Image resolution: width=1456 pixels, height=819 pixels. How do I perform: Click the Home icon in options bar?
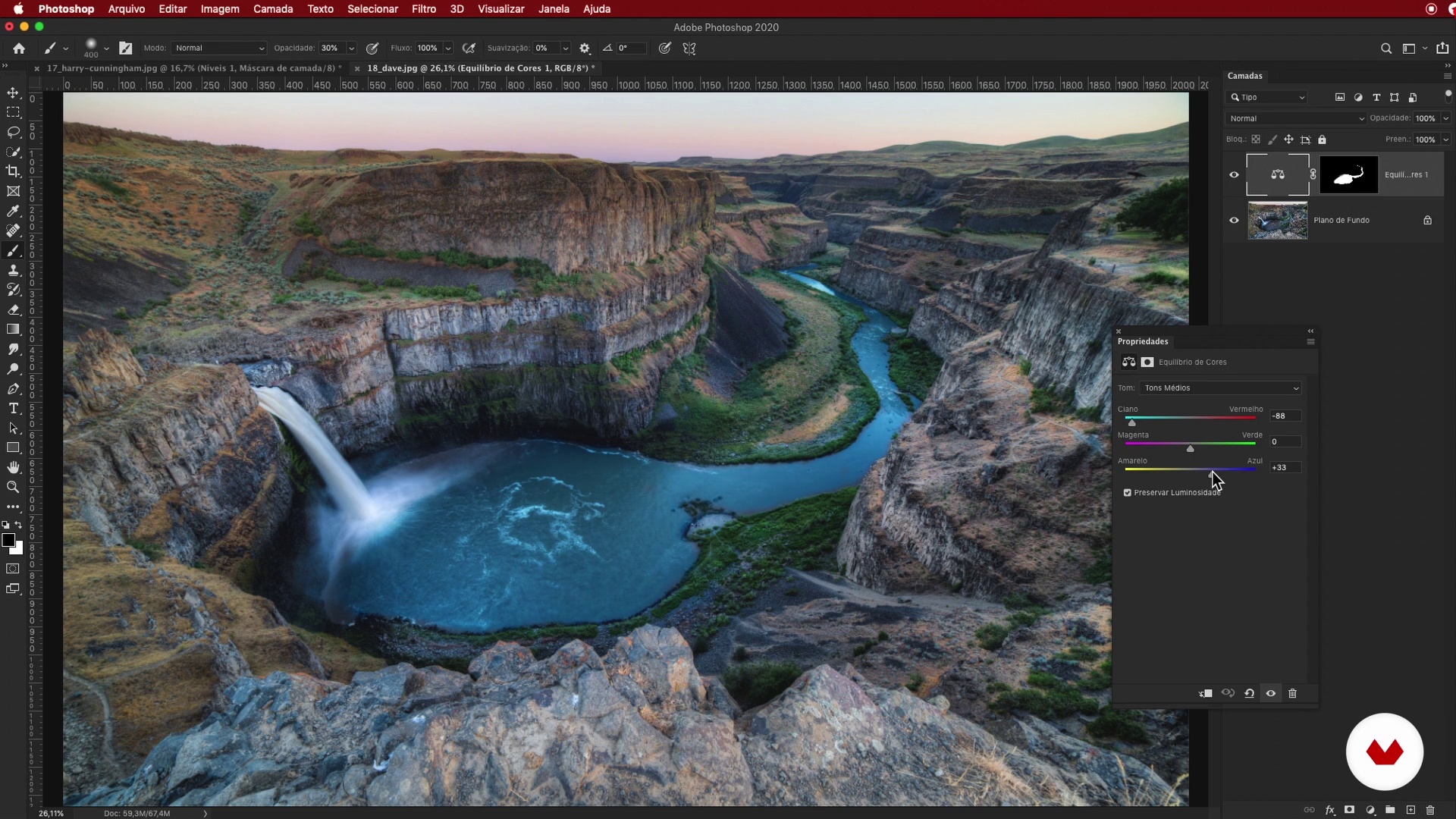(x=19, y=48)
